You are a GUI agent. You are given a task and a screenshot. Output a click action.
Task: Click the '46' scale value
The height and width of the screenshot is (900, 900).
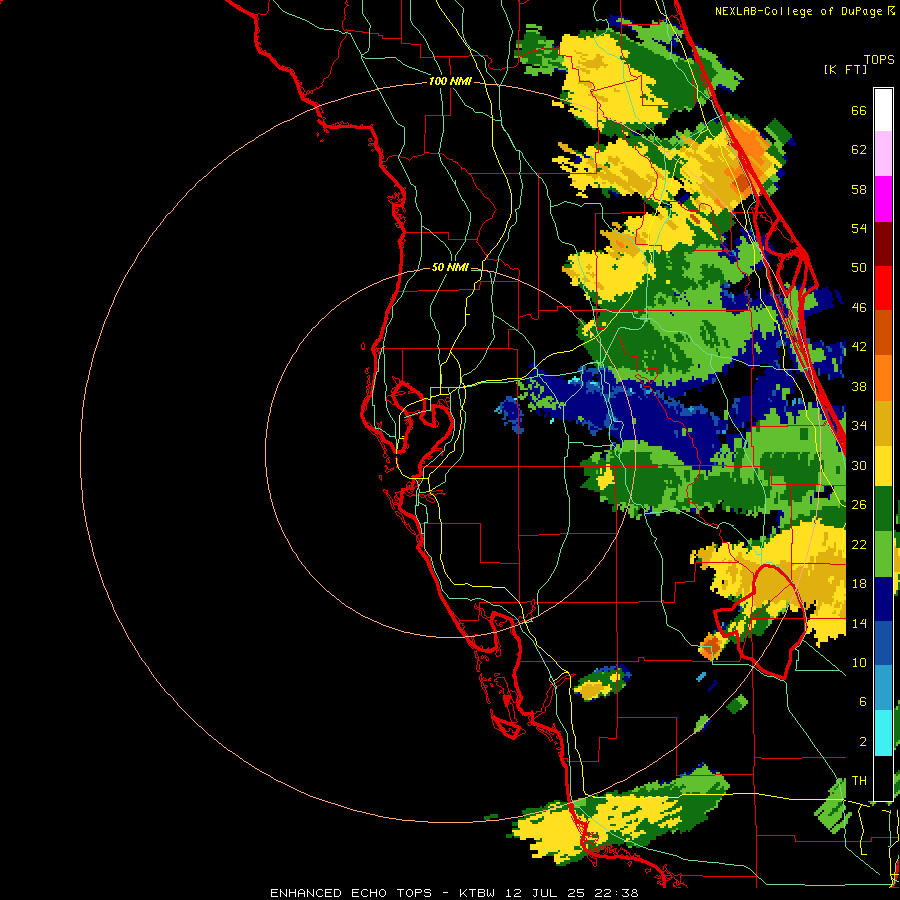point(859,308)
